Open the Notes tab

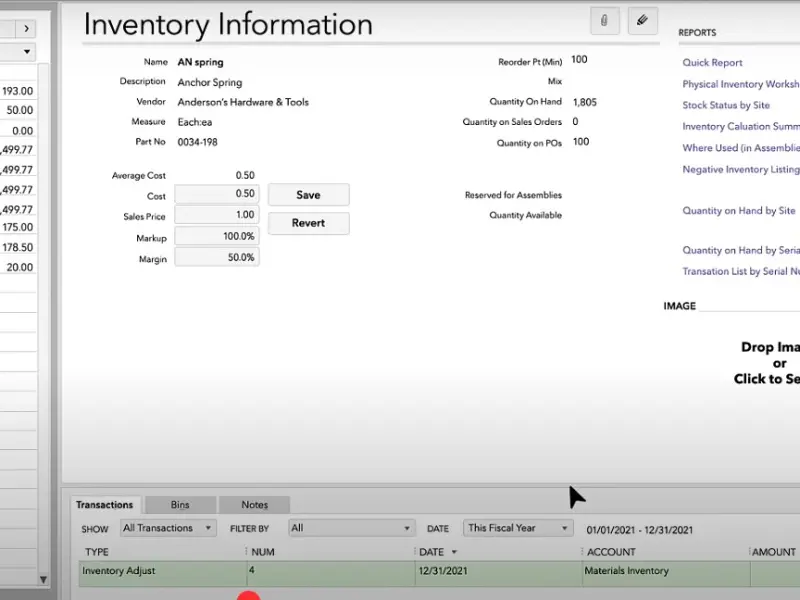click(254, 505)
